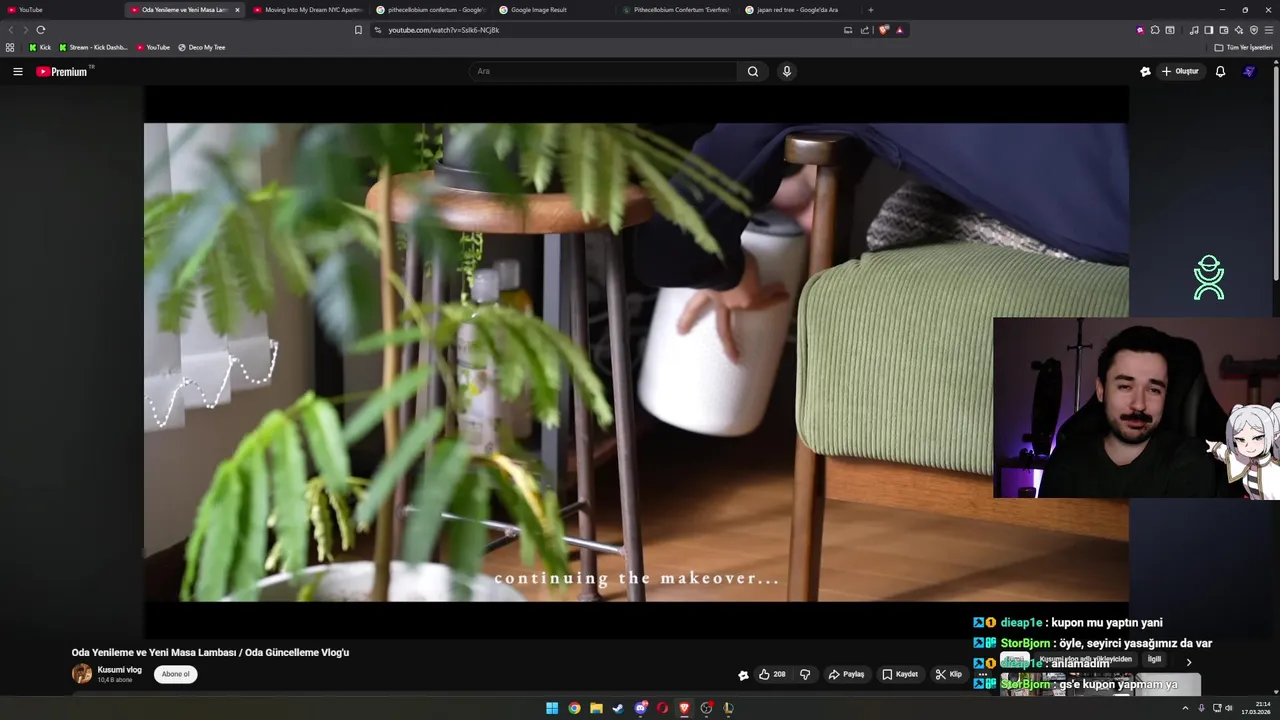Image resolution: width=1280 pixels, height=720 pixels.
Task: Like the video with 208 likes
Action: tap(772, 674)
